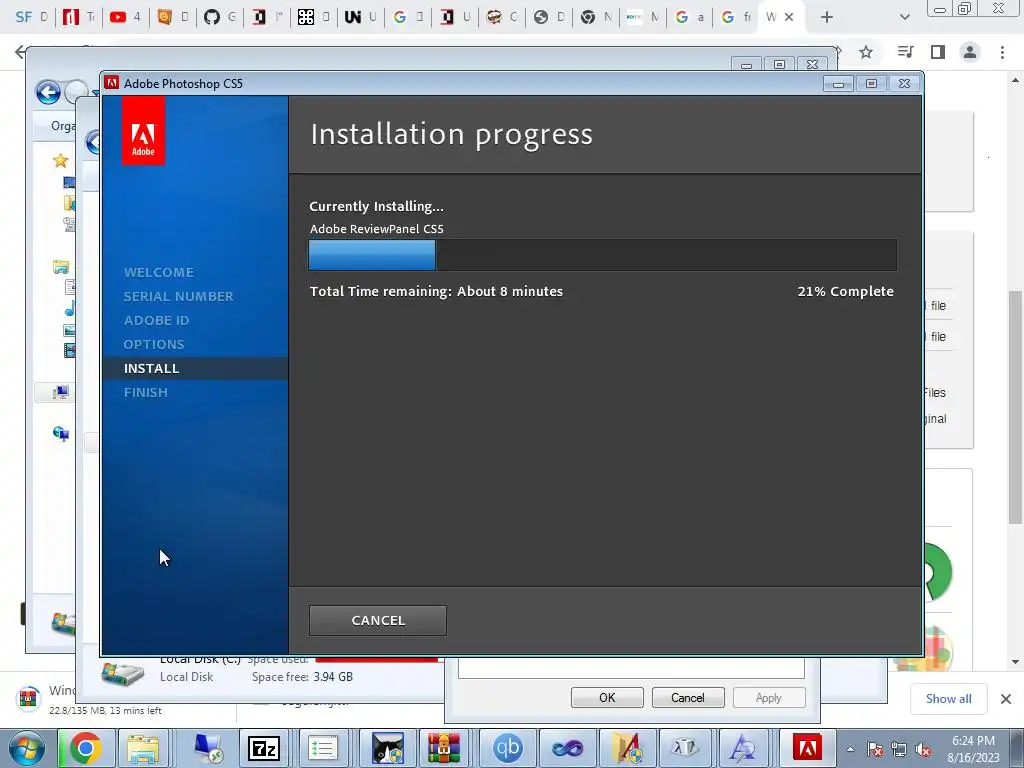Screen dimensions: 1024x768
Task: Open Windows Explorer from the taskbar
Action: 143,748
